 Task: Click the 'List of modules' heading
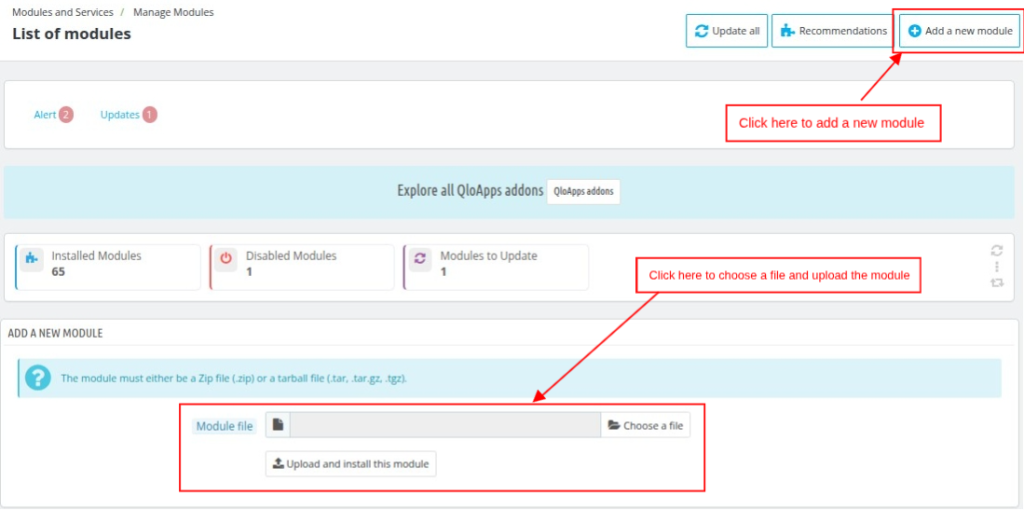[x=72, y=34]
